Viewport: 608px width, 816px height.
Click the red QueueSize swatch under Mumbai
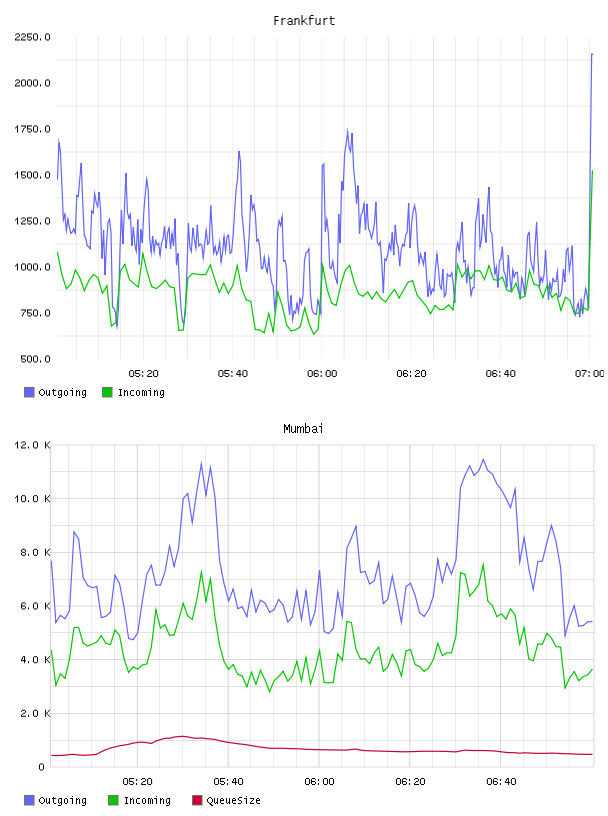pyautogui.click(x=197, y=800)
